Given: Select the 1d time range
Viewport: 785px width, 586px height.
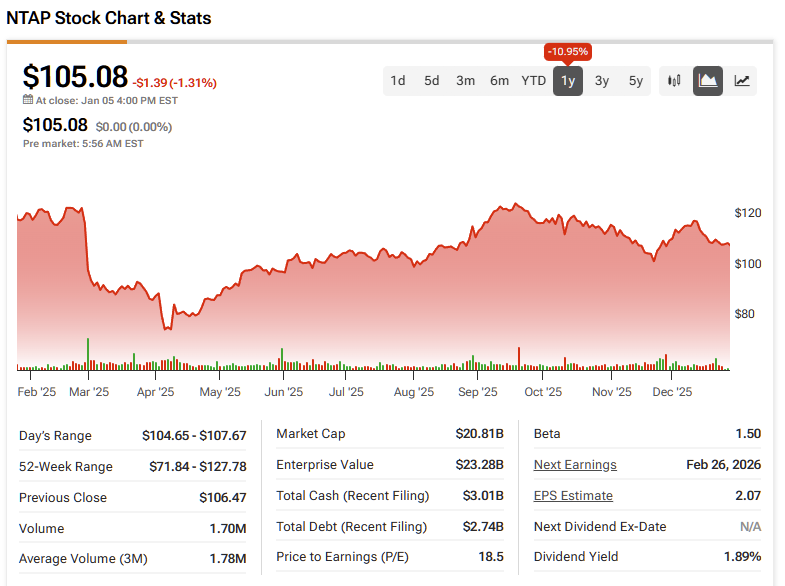Looking at the screenshot, I should pos(398,81).
